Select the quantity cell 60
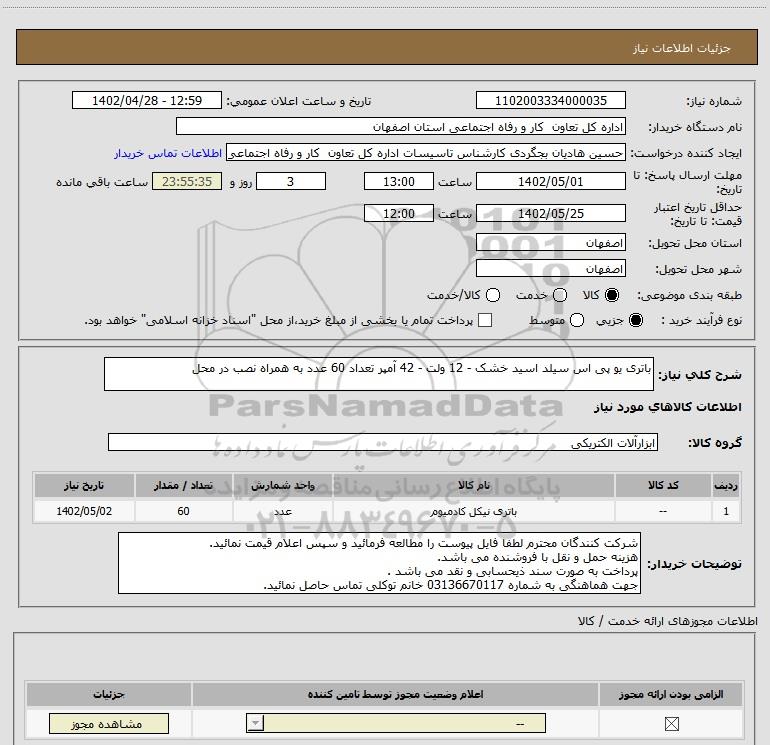770x745 pixels. (x=183, y=511)
